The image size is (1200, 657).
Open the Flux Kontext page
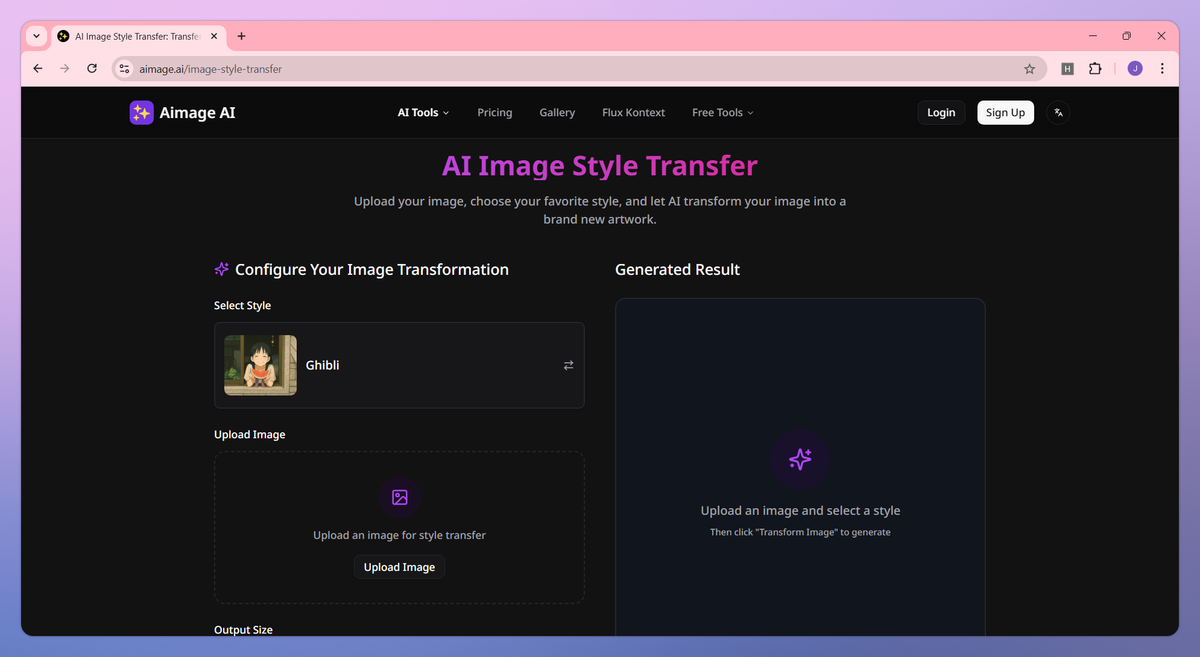pyautogui.click(x=634, y=113)
